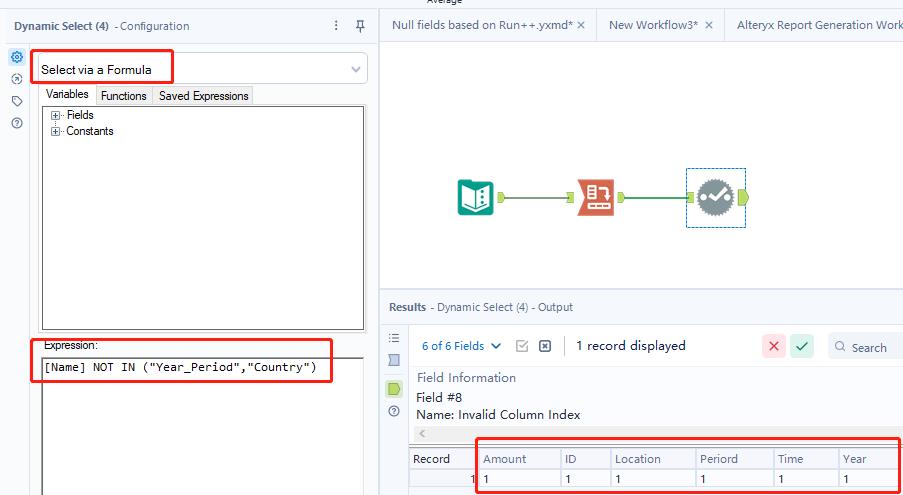Click the Amount column header
Viewport: 903px width, 495px height.
pos(516,459)
